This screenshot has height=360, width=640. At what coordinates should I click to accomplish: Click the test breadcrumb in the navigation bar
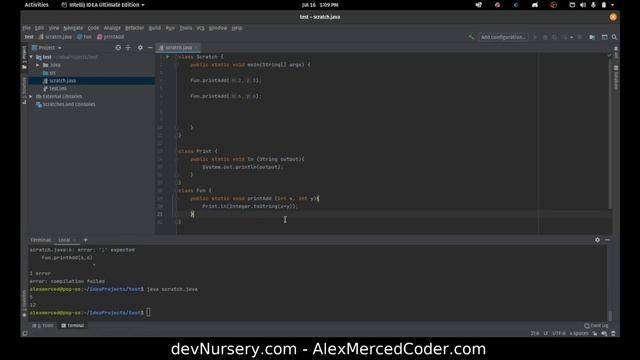[29, 37]
